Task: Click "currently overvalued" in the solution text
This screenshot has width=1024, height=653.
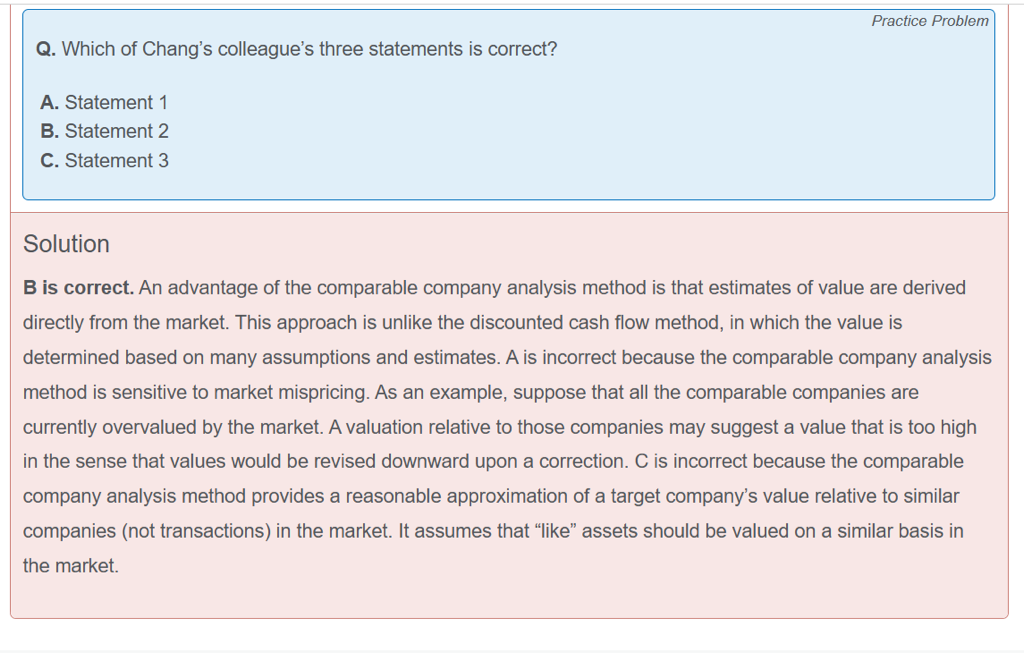Action: (x=111, y=427)
